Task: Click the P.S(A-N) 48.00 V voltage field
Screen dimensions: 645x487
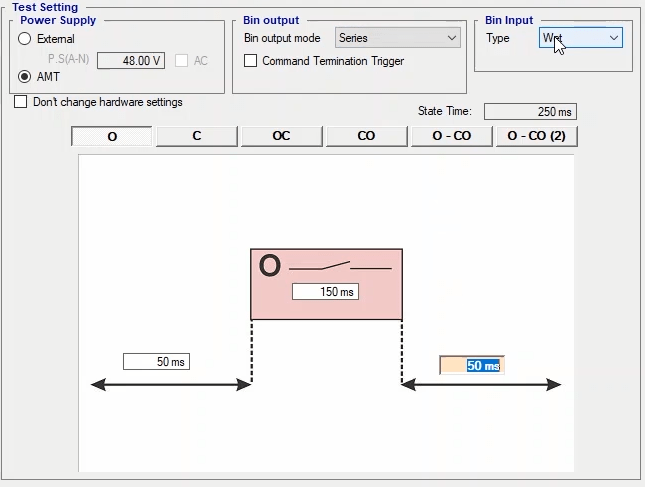Action: coord(130,61)
